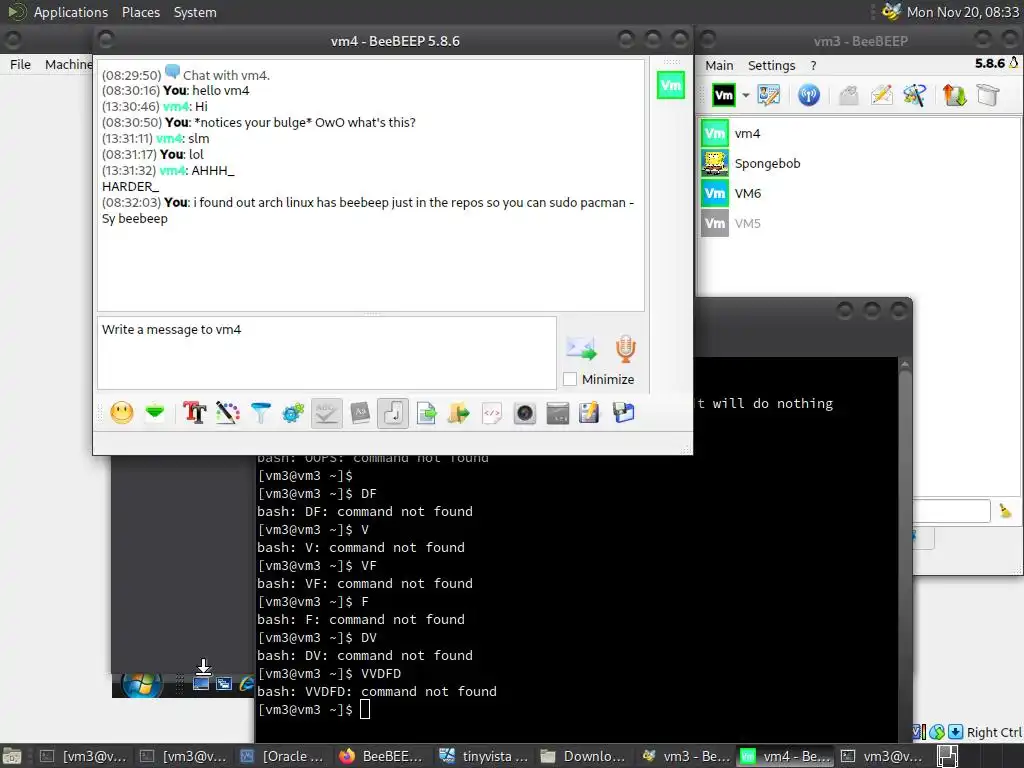Select user Spongebob in the user list
Viewport: 1024px width, 768px height.
(x=859, y=163)
